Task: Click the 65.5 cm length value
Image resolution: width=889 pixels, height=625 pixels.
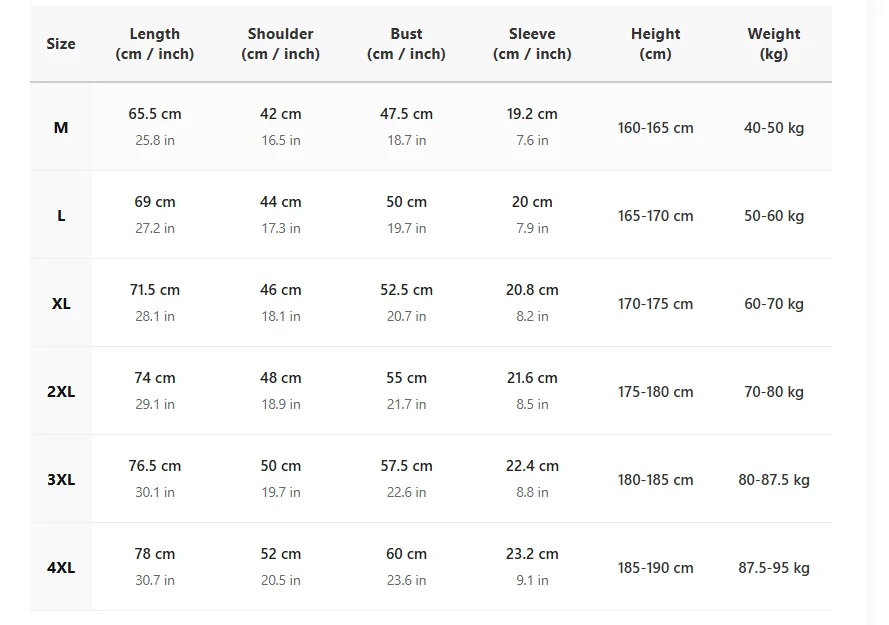Action: point(155,114)
